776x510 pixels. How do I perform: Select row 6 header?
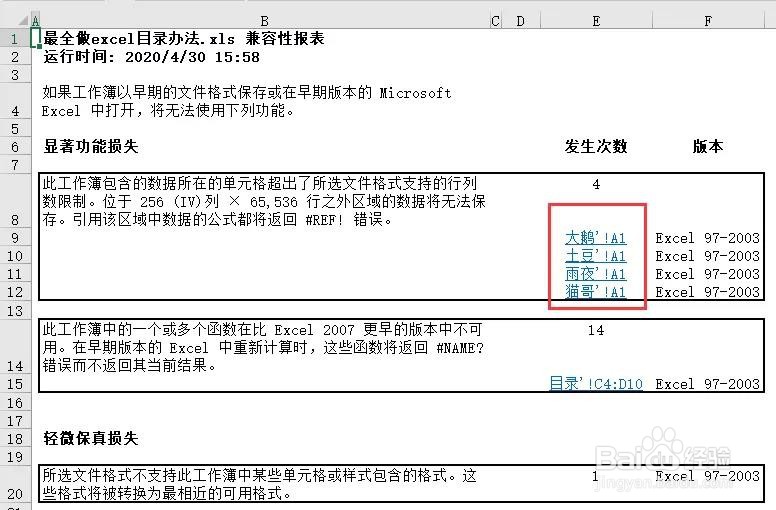pyautogui.click(x=15, y=147)
